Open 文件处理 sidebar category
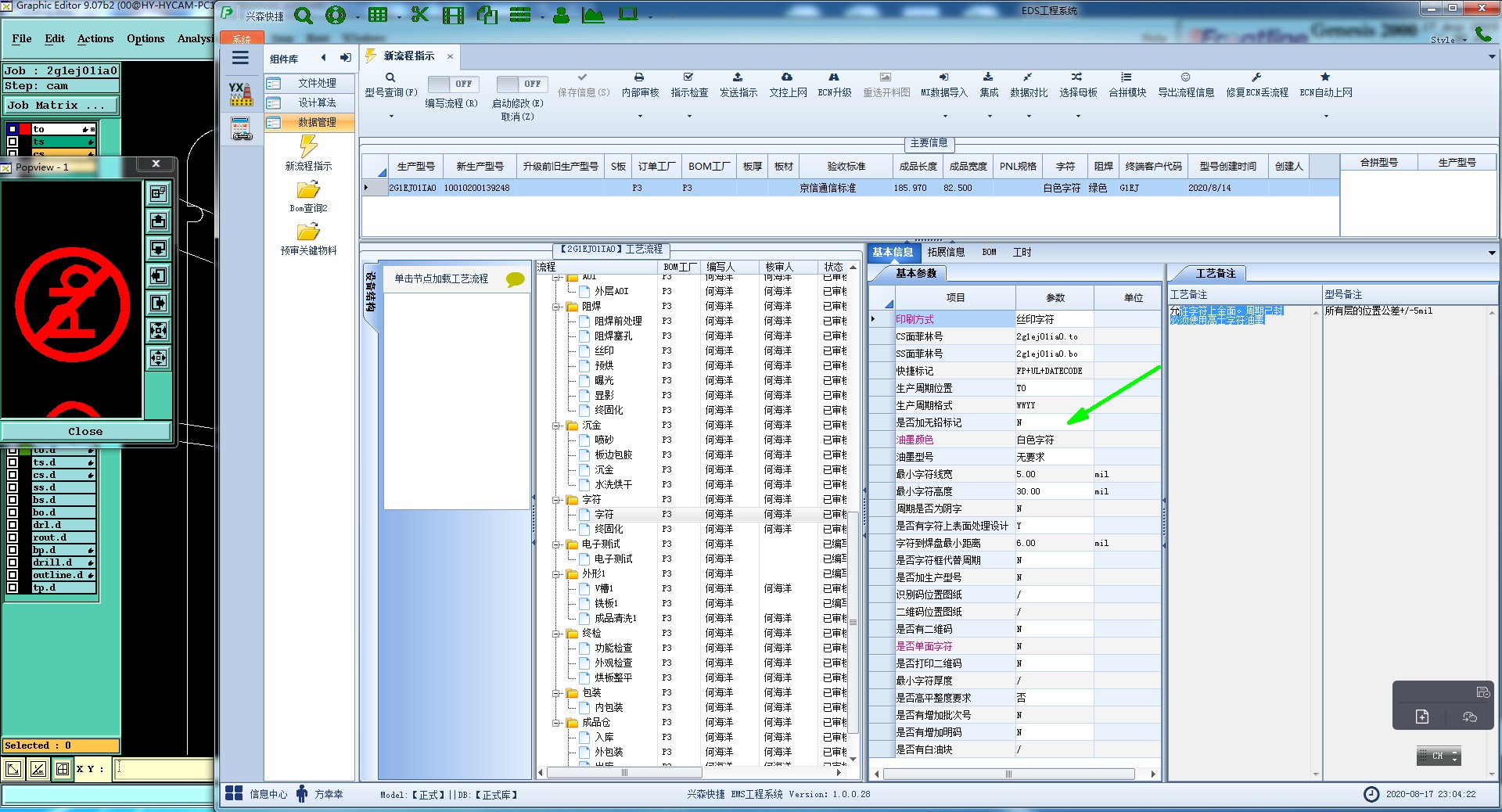Viewport: 1502px width, 812px height. (x=309, y=83)
